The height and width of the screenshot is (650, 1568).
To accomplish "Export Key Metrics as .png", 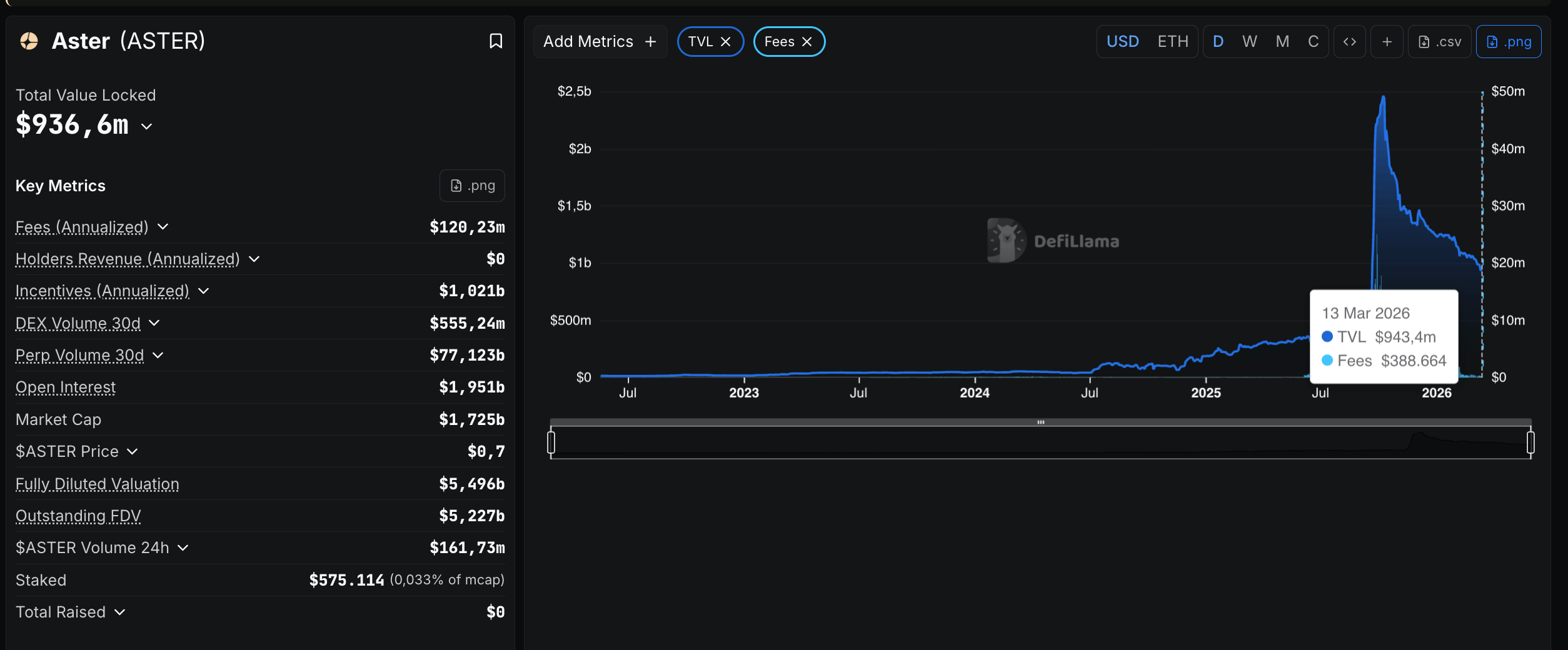I will (x=472, y=186).
